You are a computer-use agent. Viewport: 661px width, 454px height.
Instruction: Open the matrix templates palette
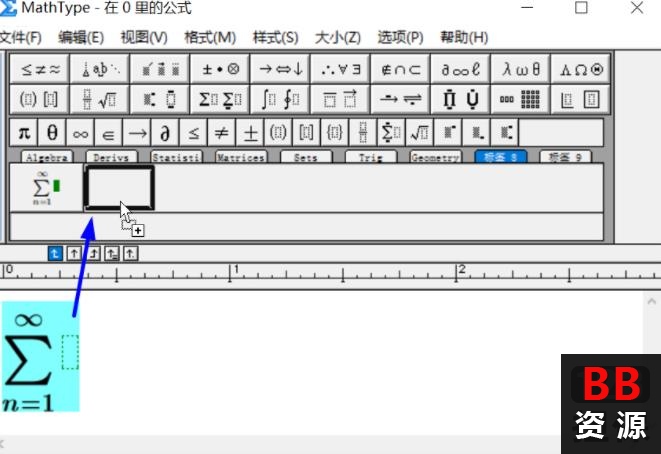(x=521, y=99)
